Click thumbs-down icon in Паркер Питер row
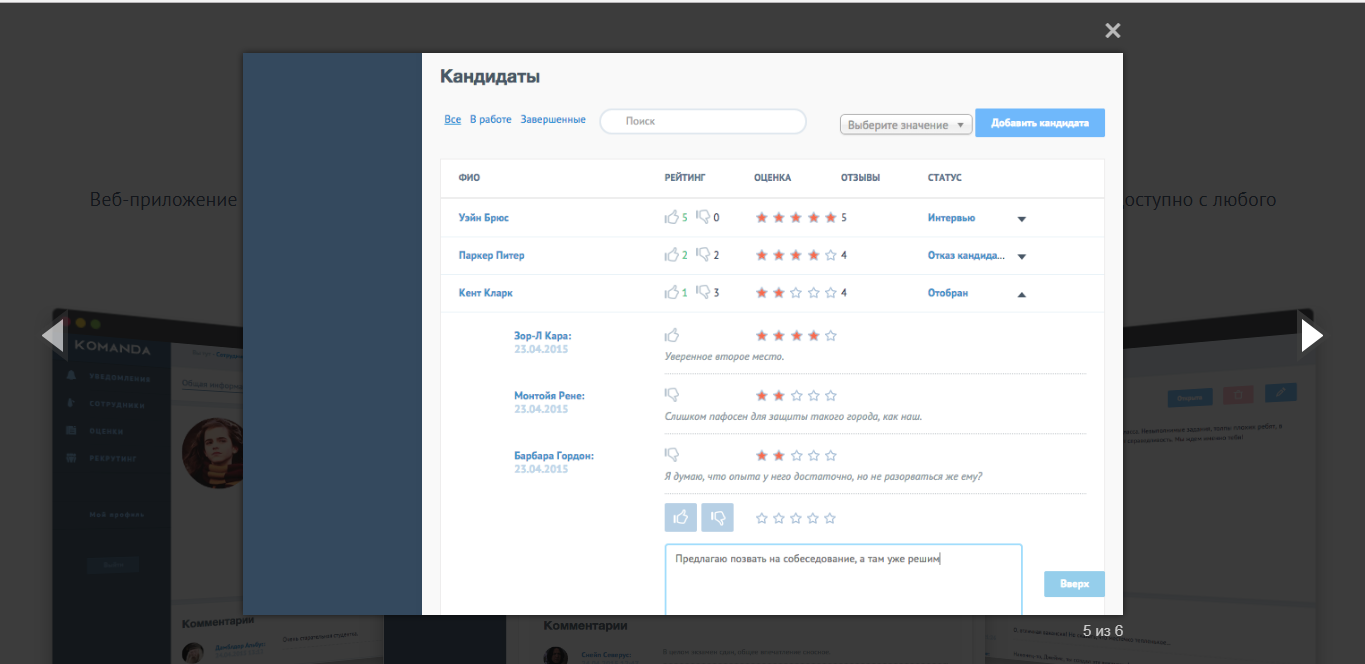The image size is (1365, 664). tap(703, 255)
